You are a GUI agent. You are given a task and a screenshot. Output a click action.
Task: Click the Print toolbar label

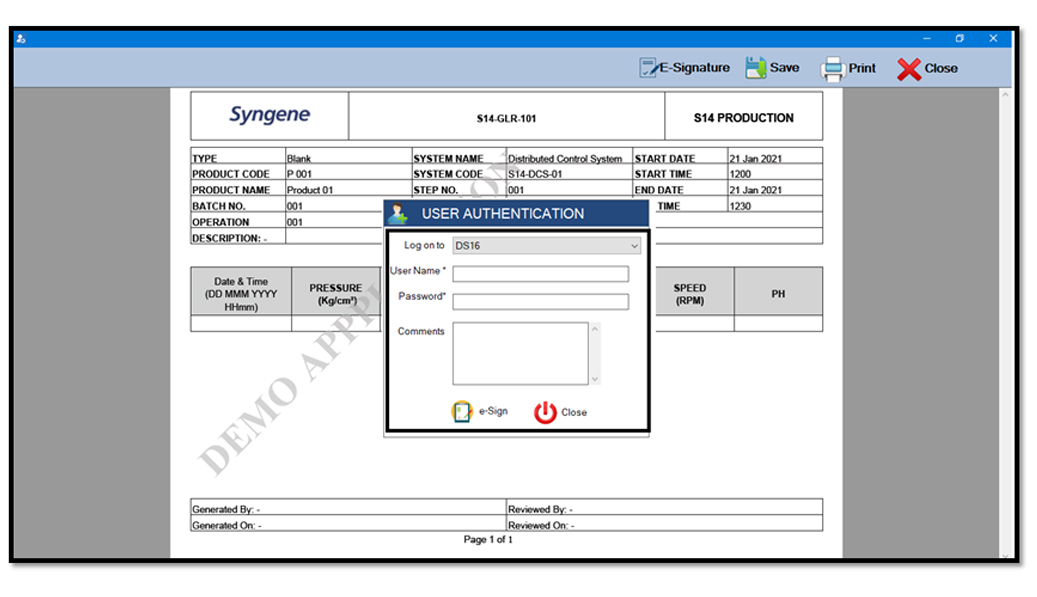(x=862, y=68)
